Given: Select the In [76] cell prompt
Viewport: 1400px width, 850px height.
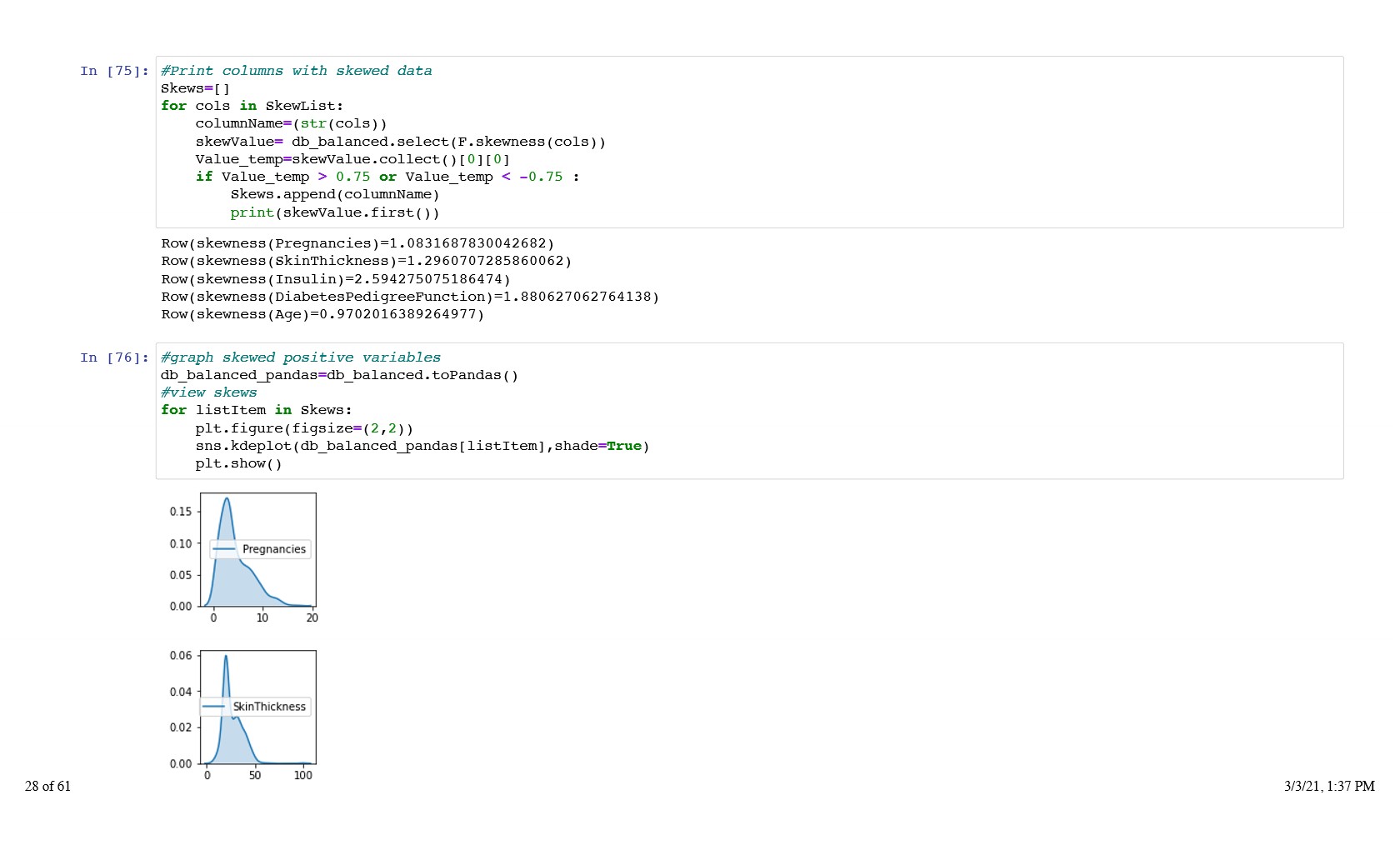Looking at the screenshot, I should pyautogui.click(x=114, y=357).
